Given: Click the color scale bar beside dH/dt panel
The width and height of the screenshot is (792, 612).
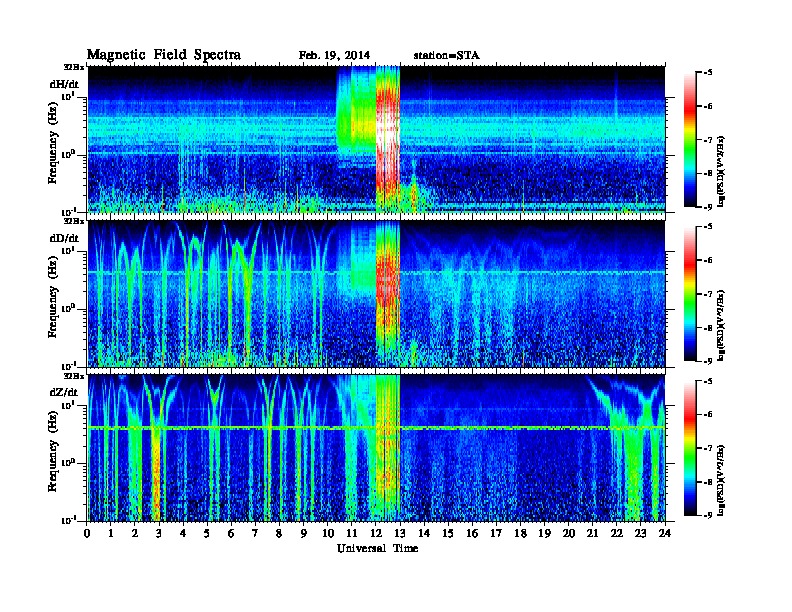Looking at the screenshot, I should [x=689, y=140].
